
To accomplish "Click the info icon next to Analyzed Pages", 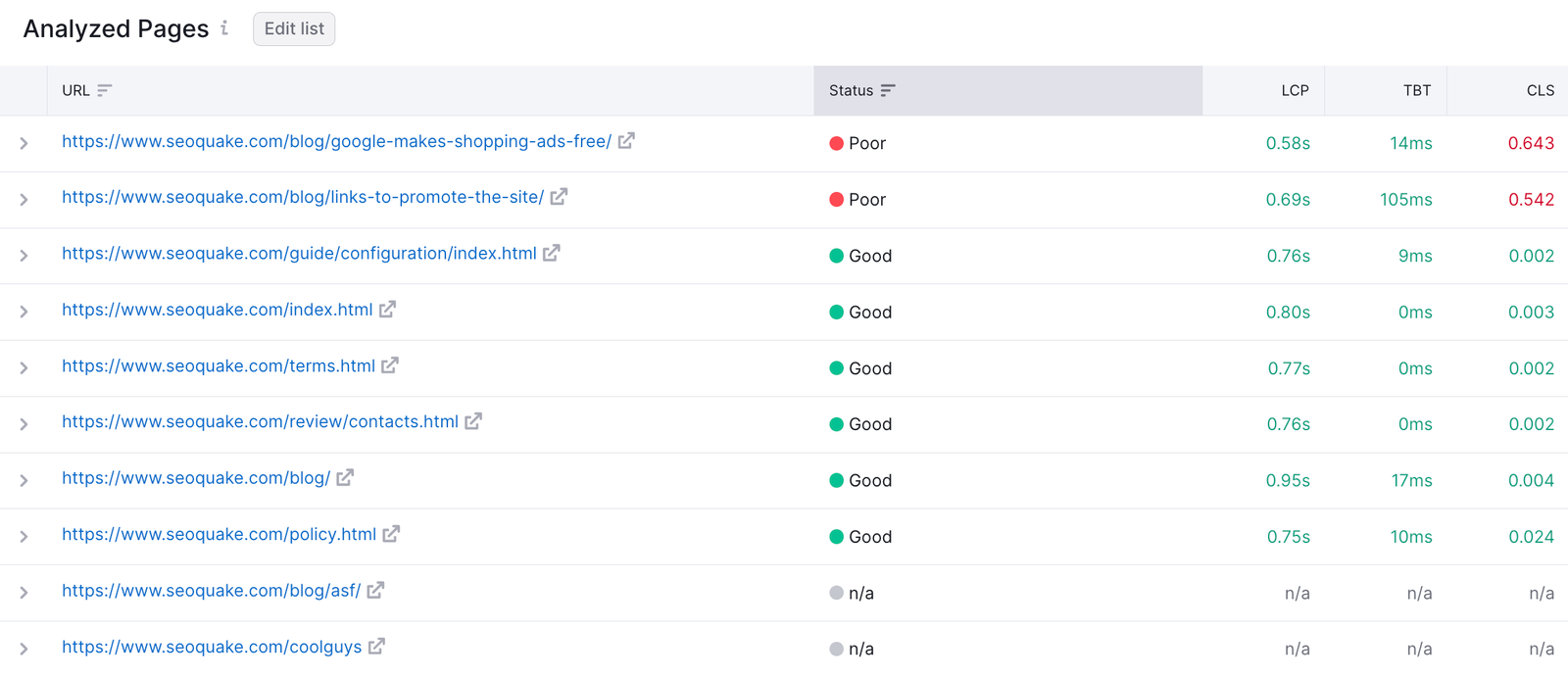I will 224,28.
